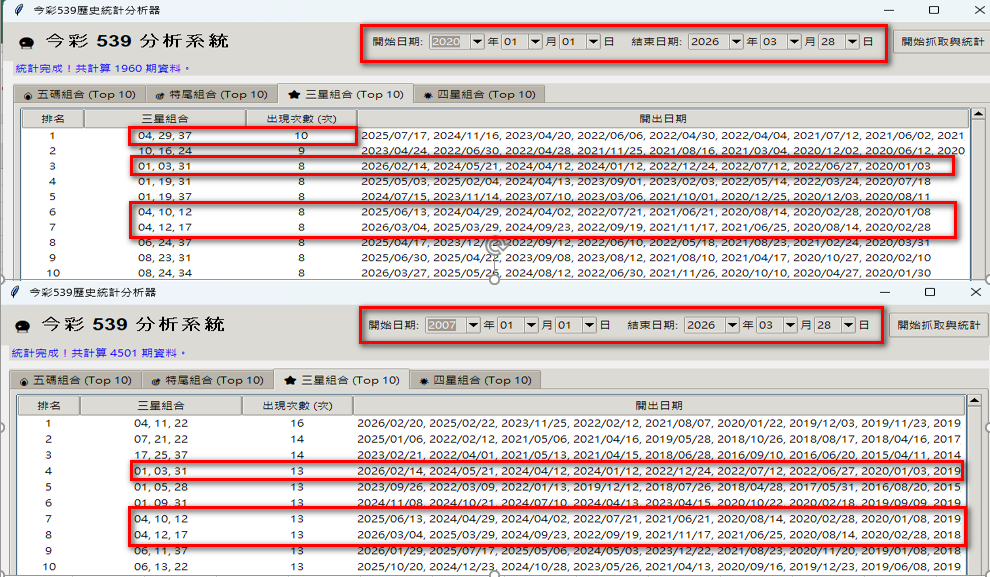Click the logo beside 今彩 539 分析系統 in the top window
990x577 pixels.
pyautogui.click(x=27, y=43)
